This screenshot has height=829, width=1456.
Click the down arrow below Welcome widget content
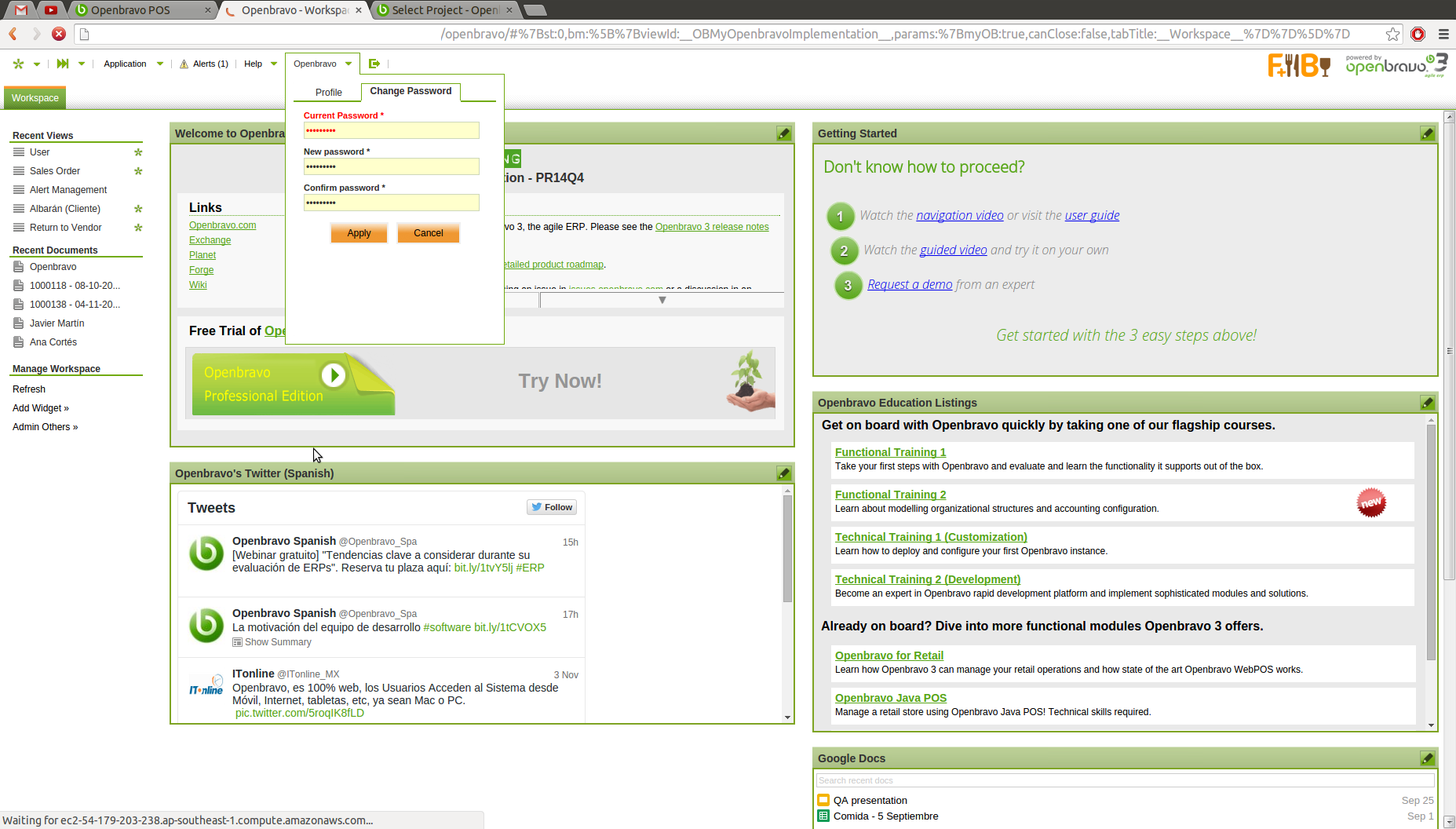coord(662,300)
